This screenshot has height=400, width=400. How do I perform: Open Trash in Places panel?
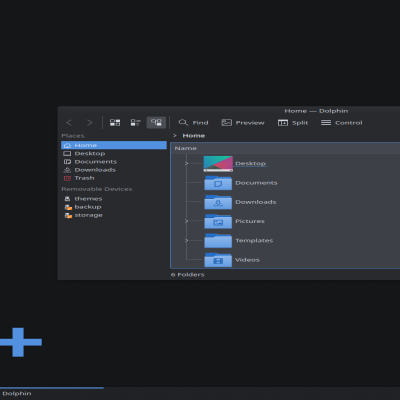(x=114, y=178)
